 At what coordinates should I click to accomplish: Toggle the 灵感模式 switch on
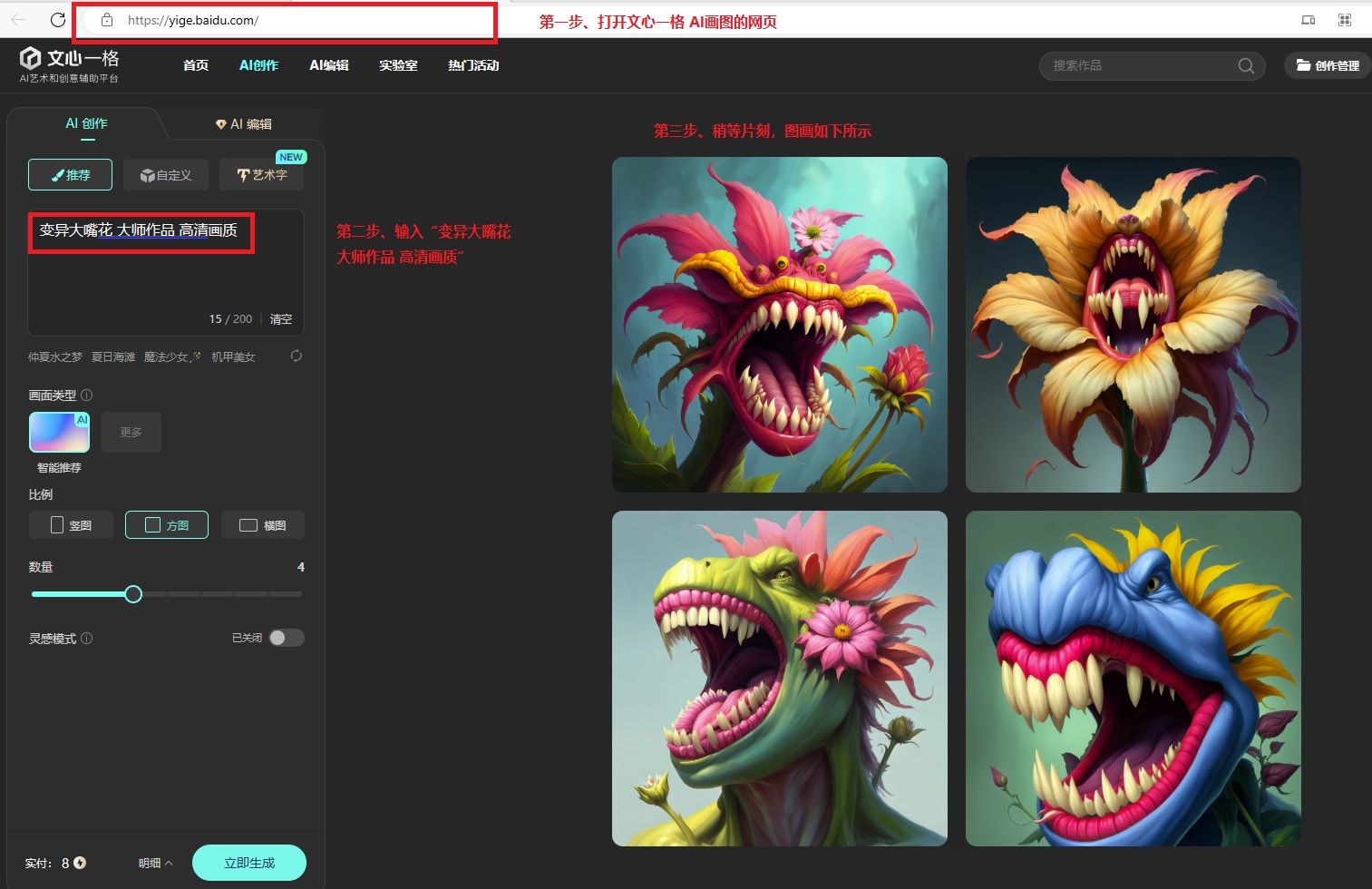(x=286, y=638)
